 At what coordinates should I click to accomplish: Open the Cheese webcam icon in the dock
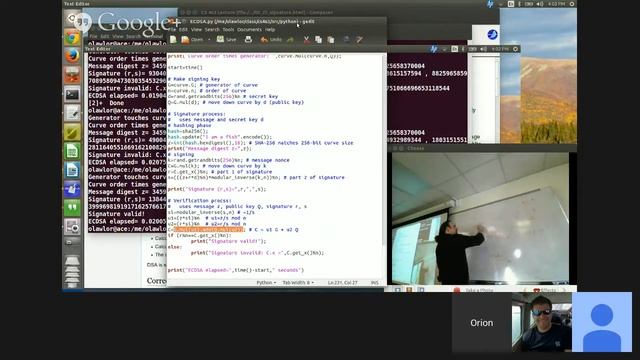72,227
